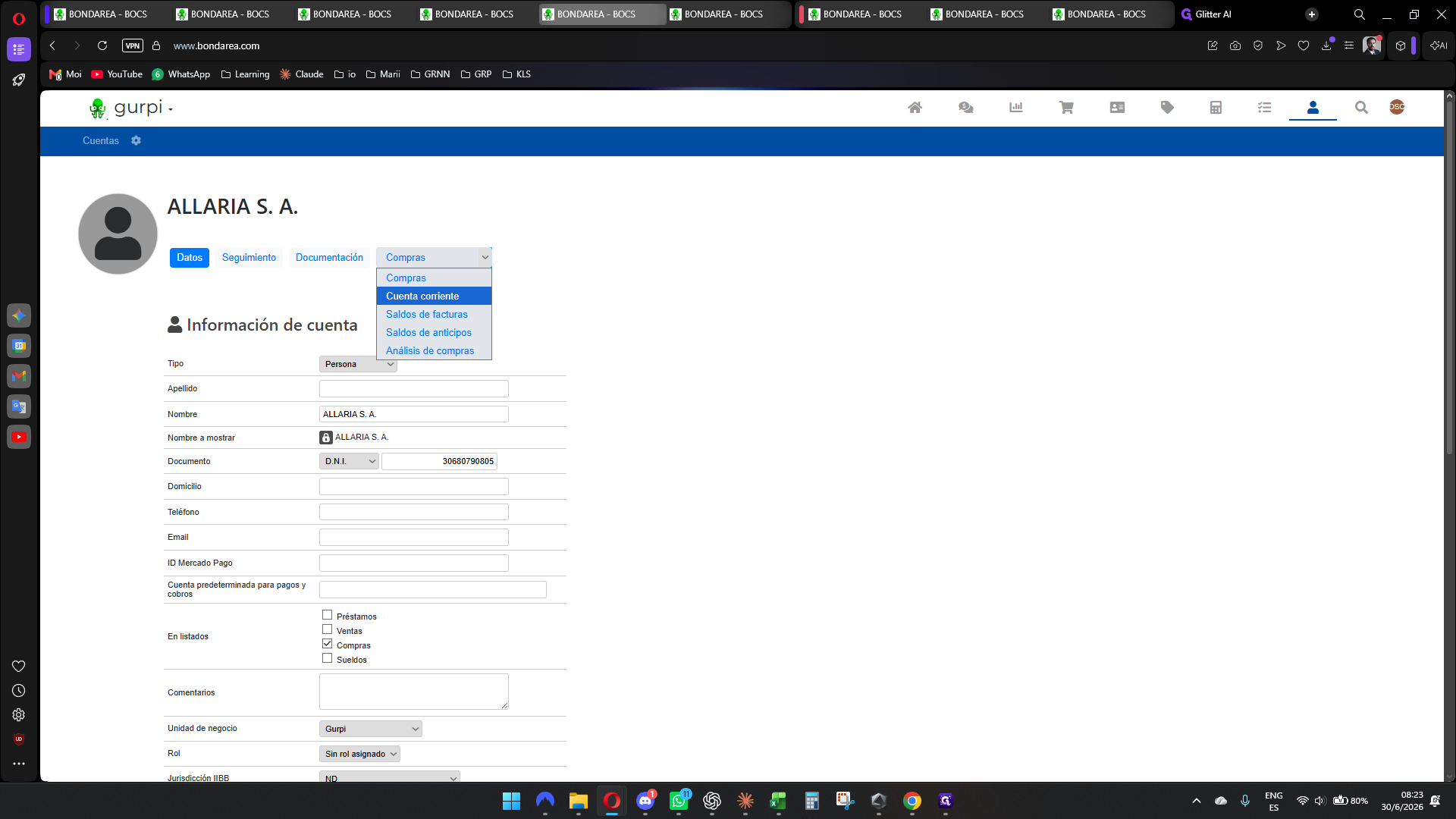Image resolution: width=1456 pixels, height=819 pixels.
Task: Click the Cuentas link in blue bar
Action: click(101, 141)
